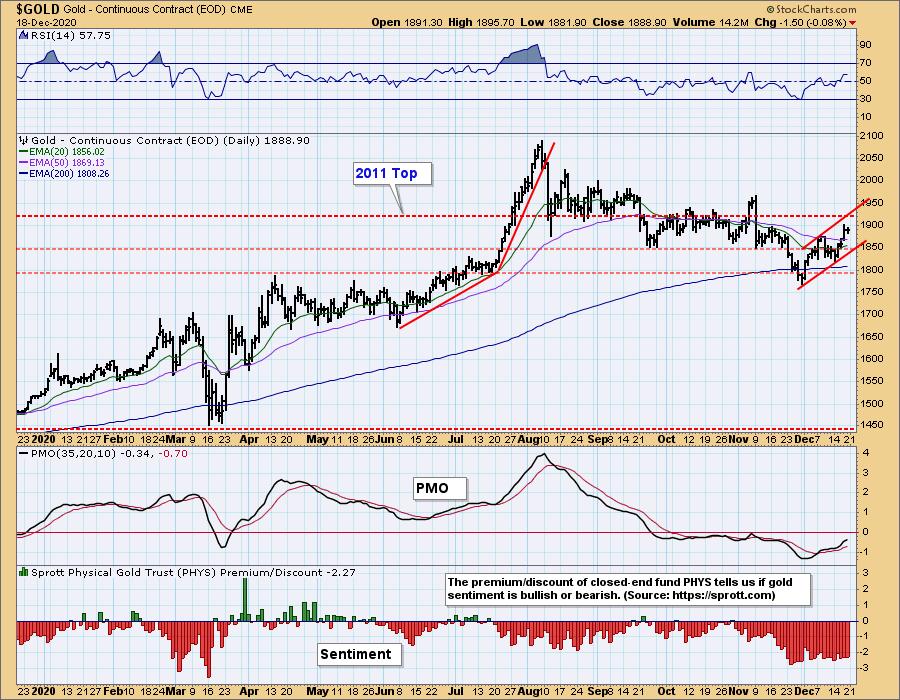Click the RSI(14) 57.75 label
Screen dimensions: 900x700
pos(70,35)
